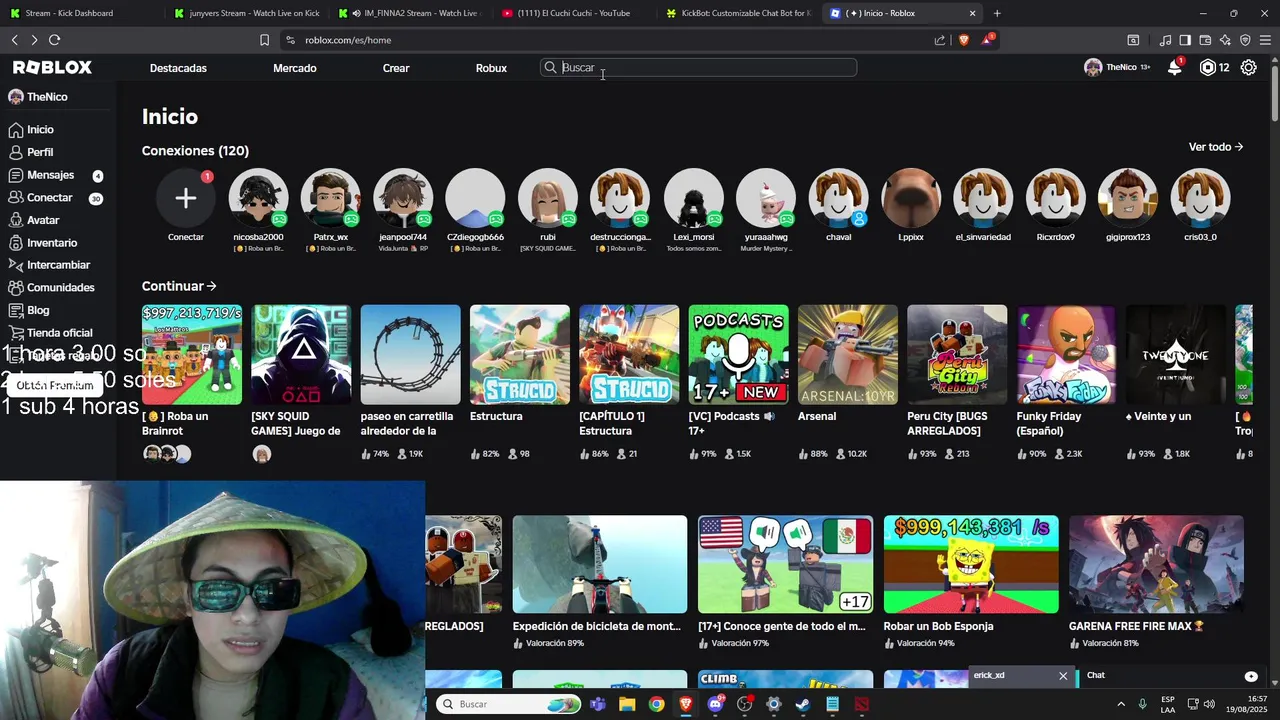Open volume control in system tray
Viewport: 1280px width, 720px height.
point(1209,704)
